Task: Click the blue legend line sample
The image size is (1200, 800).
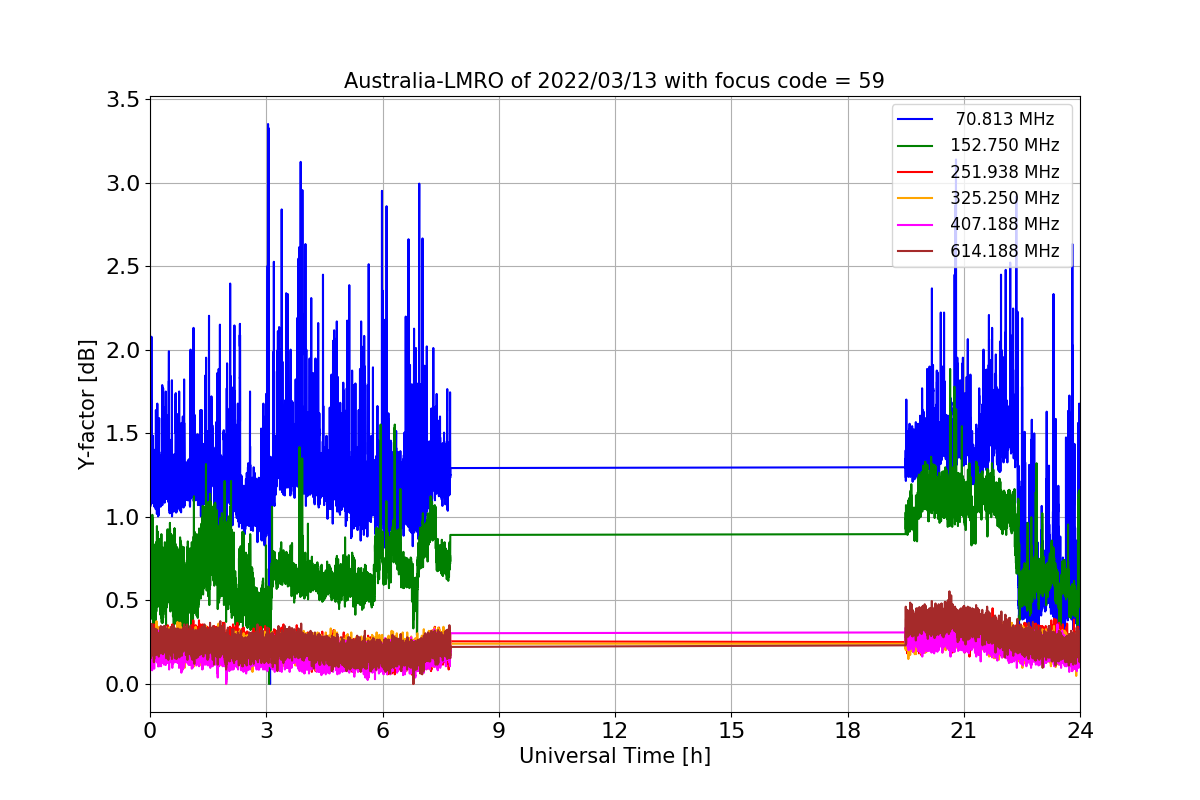Action: (917, 119)
